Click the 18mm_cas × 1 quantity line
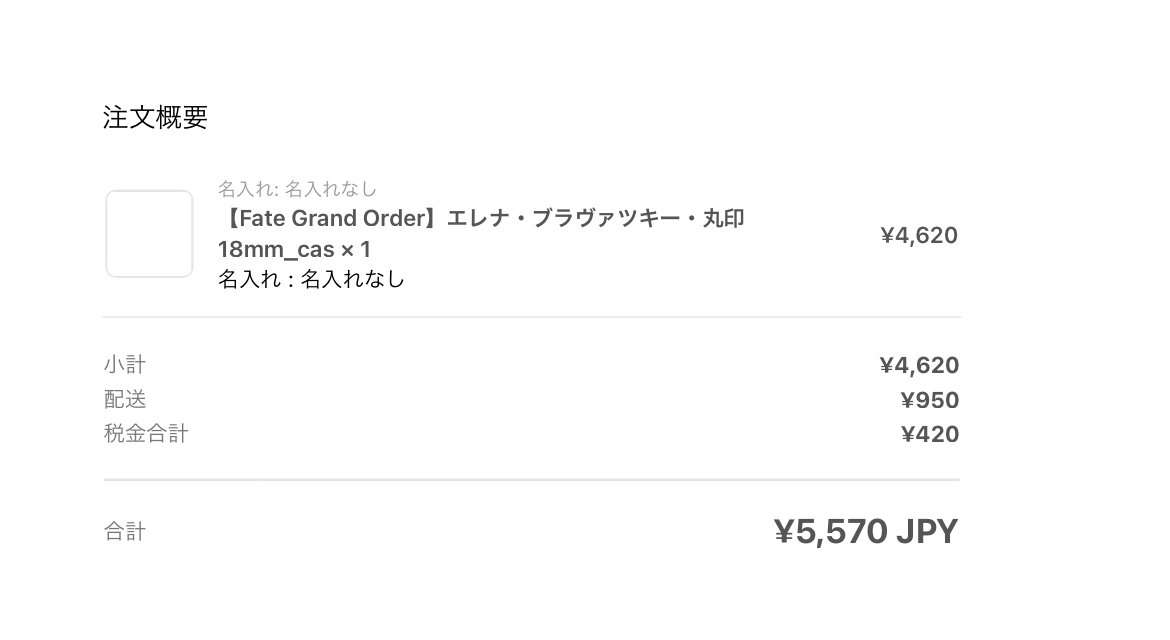Image resolution: width=1170 pixels, height=640 pixels. [x=294, y=249]
